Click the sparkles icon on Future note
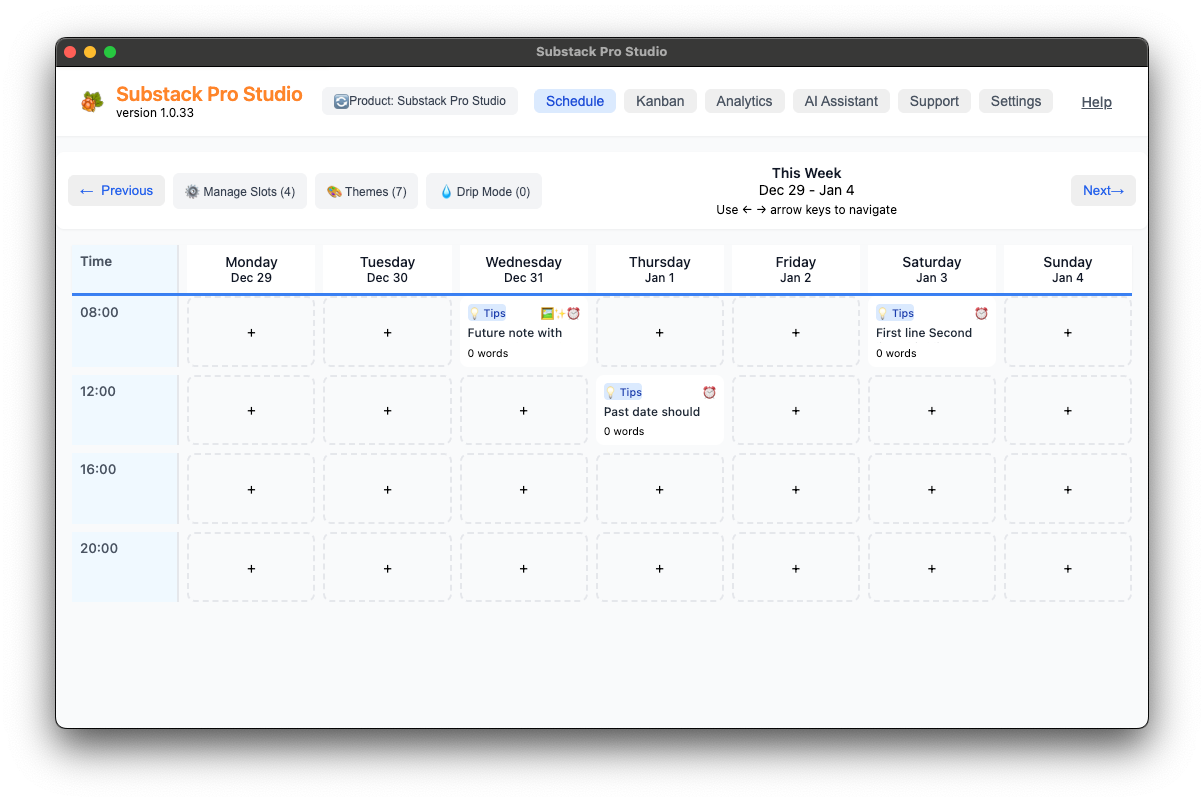The height and width of the screenshot is (802, 1204). (560, 313)
